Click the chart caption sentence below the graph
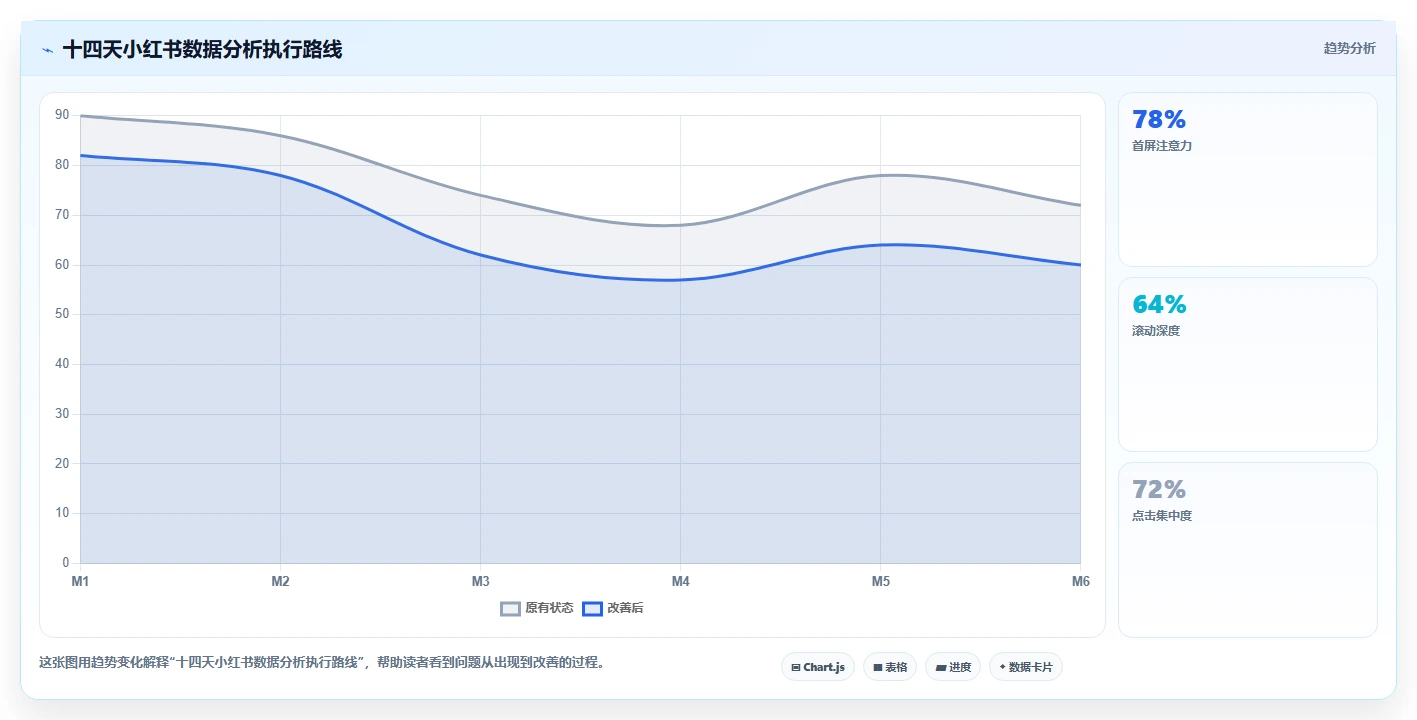 click(x=322, y=662)
